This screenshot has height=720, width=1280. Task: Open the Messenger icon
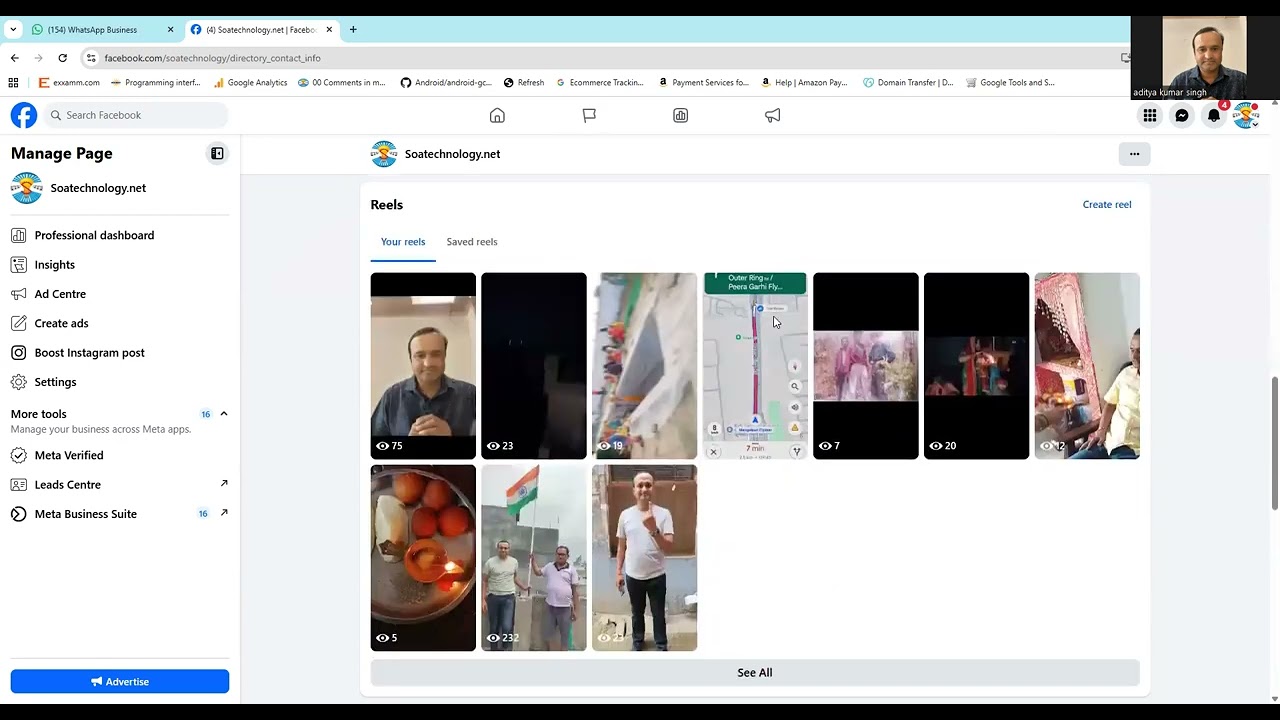tap(1182, 115)
